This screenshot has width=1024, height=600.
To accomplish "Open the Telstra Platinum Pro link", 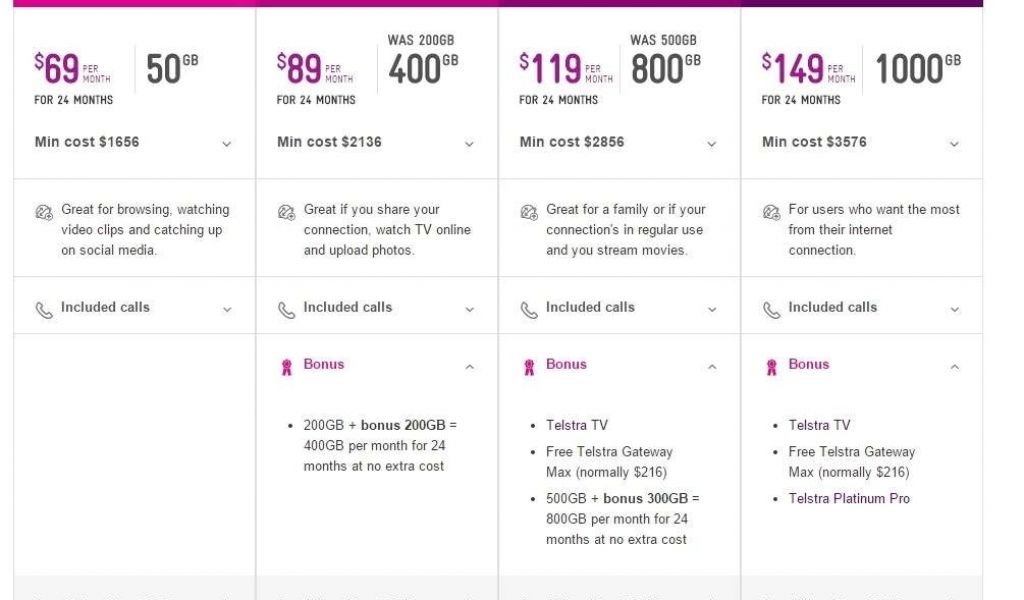I will pos(849,498).
